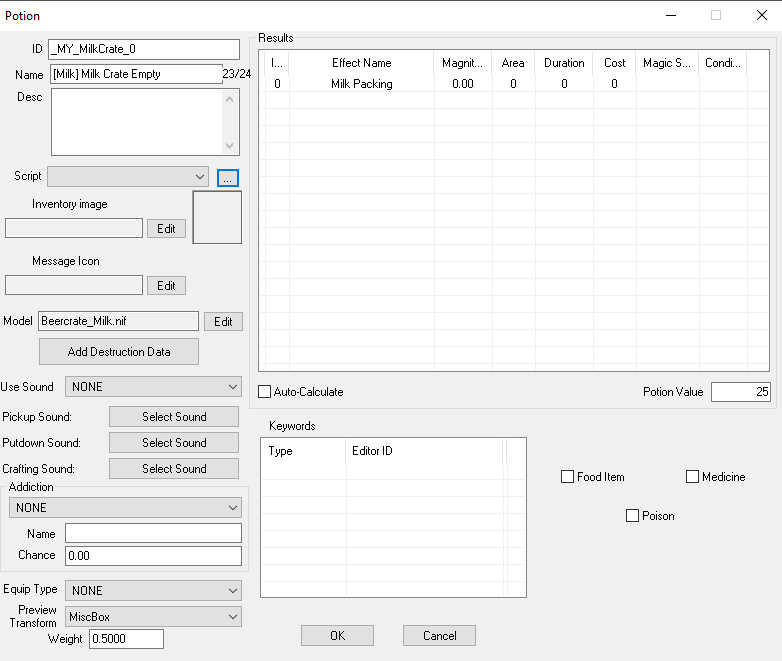This screenshot has width=782, height=661.
Task: Open the Preview Transform MiscBox dropdown
Action: pyautogui.click(x=153, y=617)
